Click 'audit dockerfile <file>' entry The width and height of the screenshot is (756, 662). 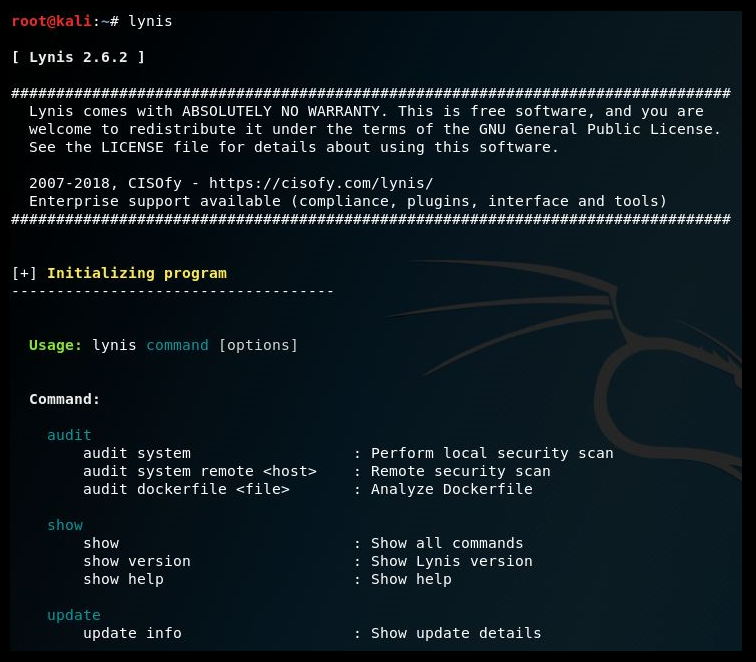(x=186, y=489)
